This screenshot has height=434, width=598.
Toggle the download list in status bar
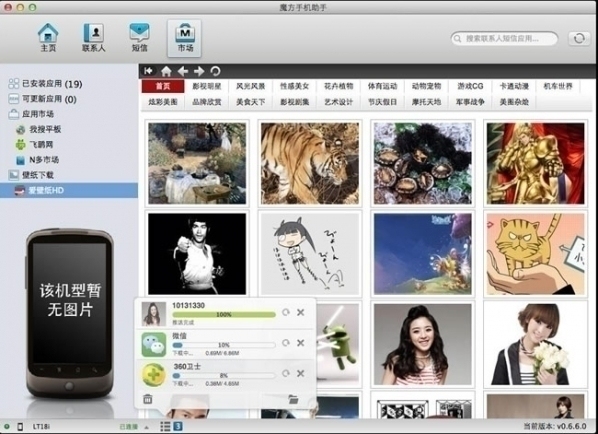[x=165, y=426]
